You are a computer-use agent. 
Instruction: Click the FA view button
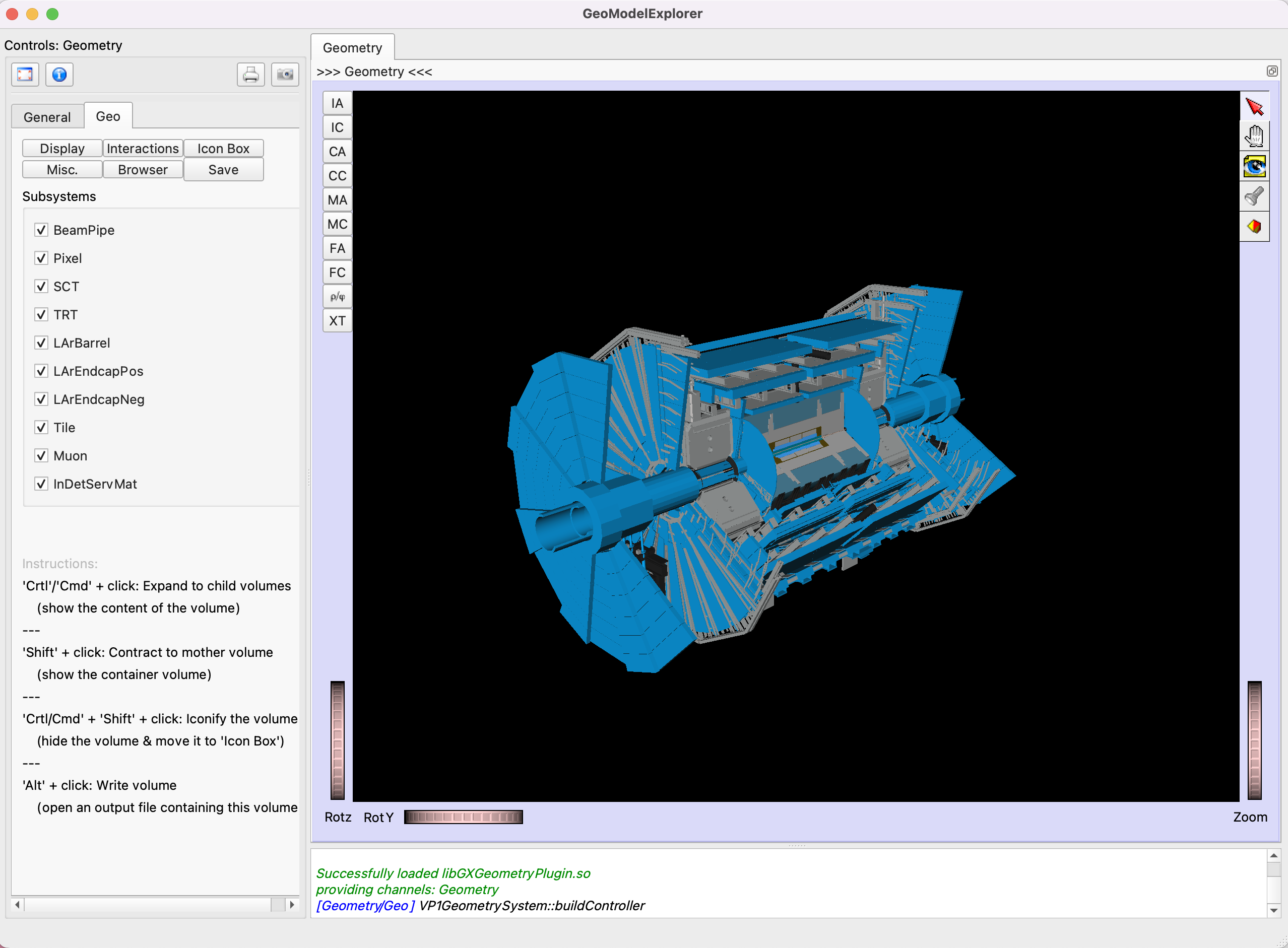tap(338, 248)
